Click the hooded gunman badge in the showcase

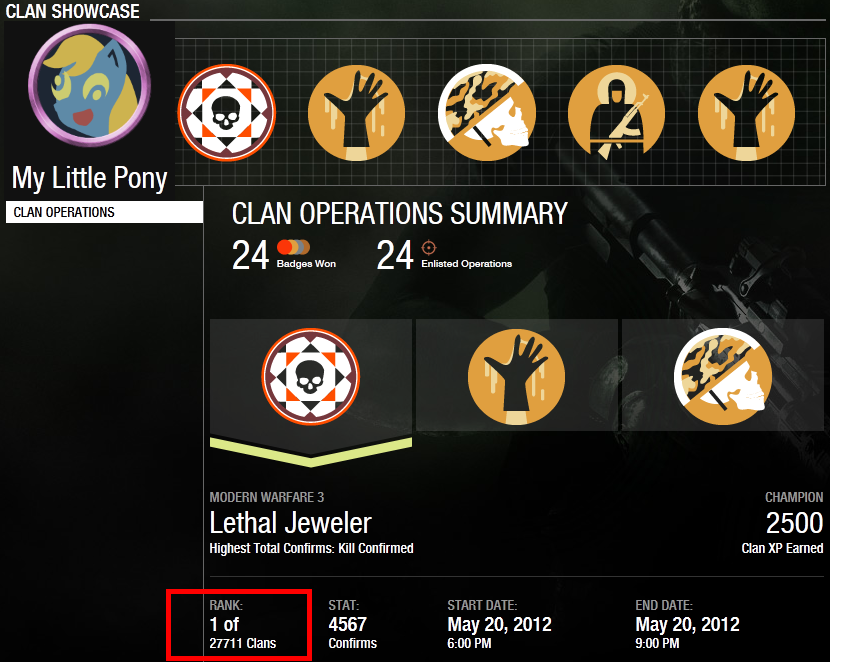point(616,113)
